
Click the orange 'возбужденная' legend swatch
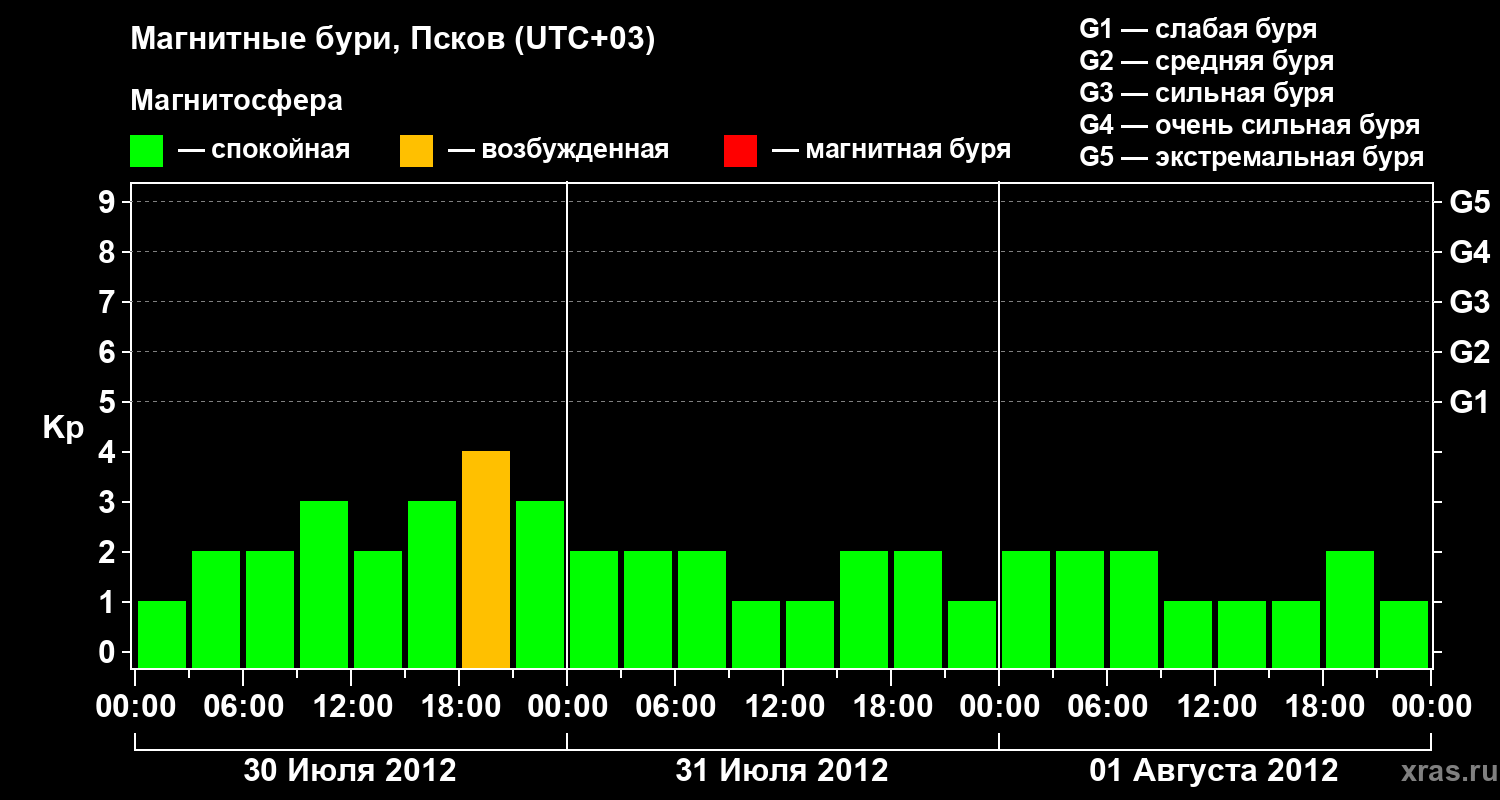pos(417,150)
